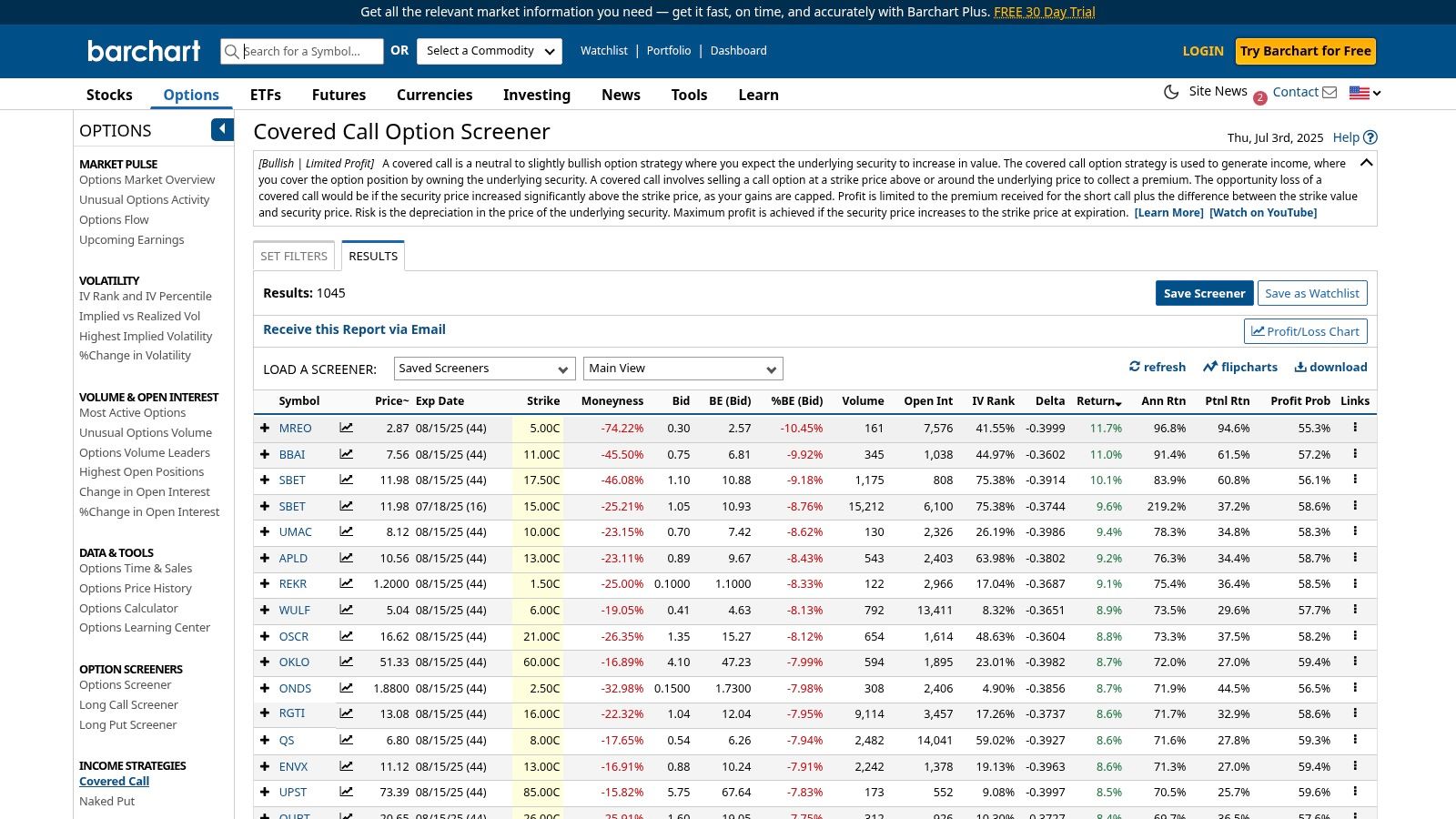This screenshot has height=819, width=1456.
Task: Download the results data
Action: tap(1330, 367)
